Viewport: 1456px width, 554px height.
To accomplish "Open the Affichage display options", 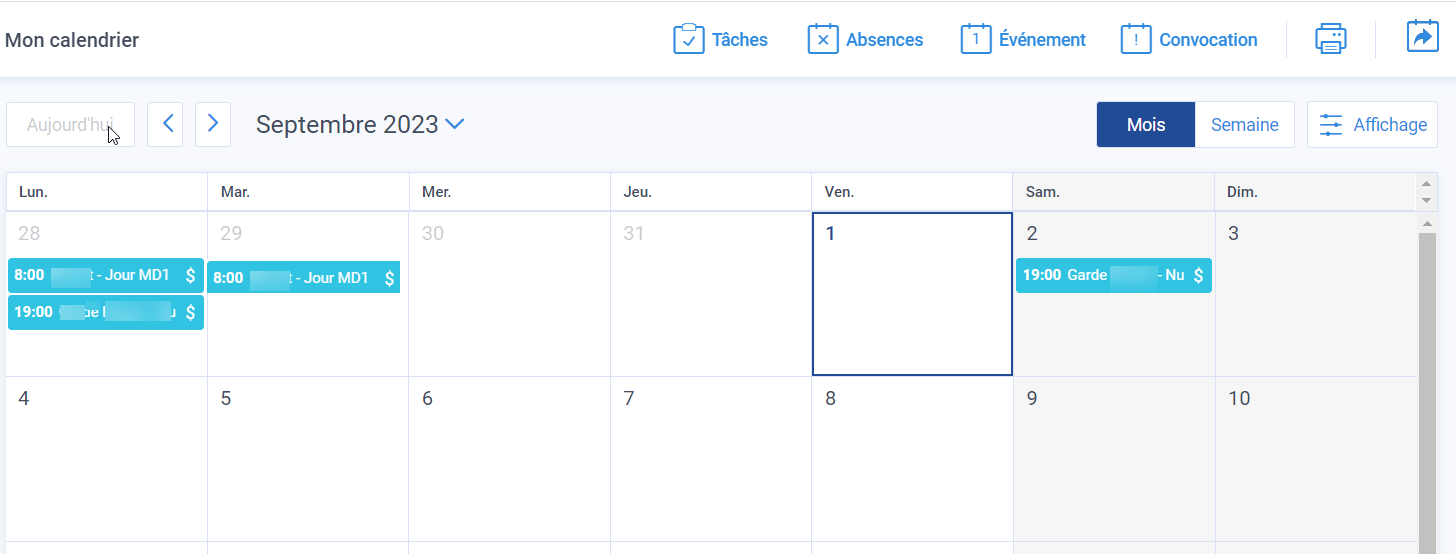I will (1372, 125).
